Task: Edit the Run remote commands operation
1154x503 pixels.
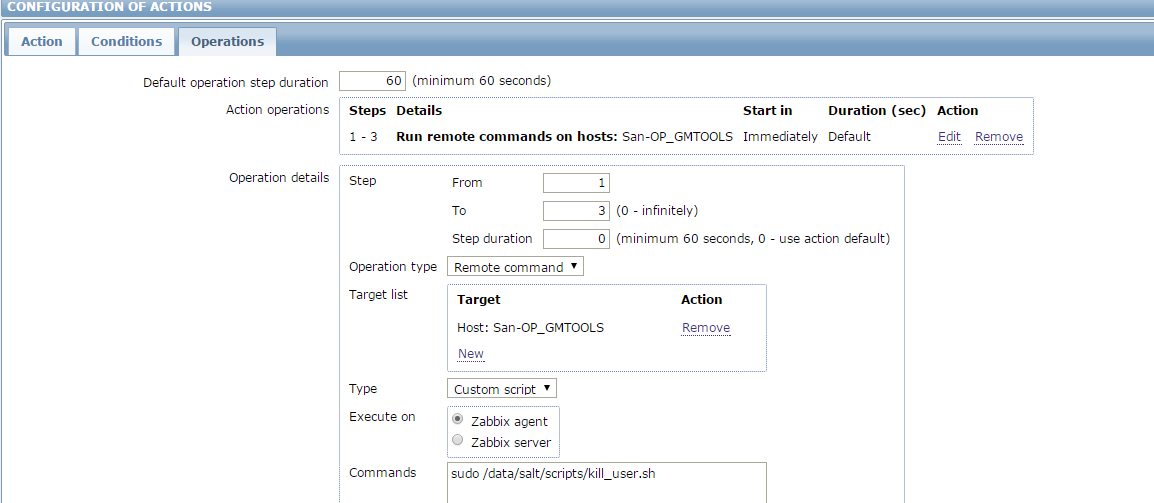Action: [x=949, y=136]
